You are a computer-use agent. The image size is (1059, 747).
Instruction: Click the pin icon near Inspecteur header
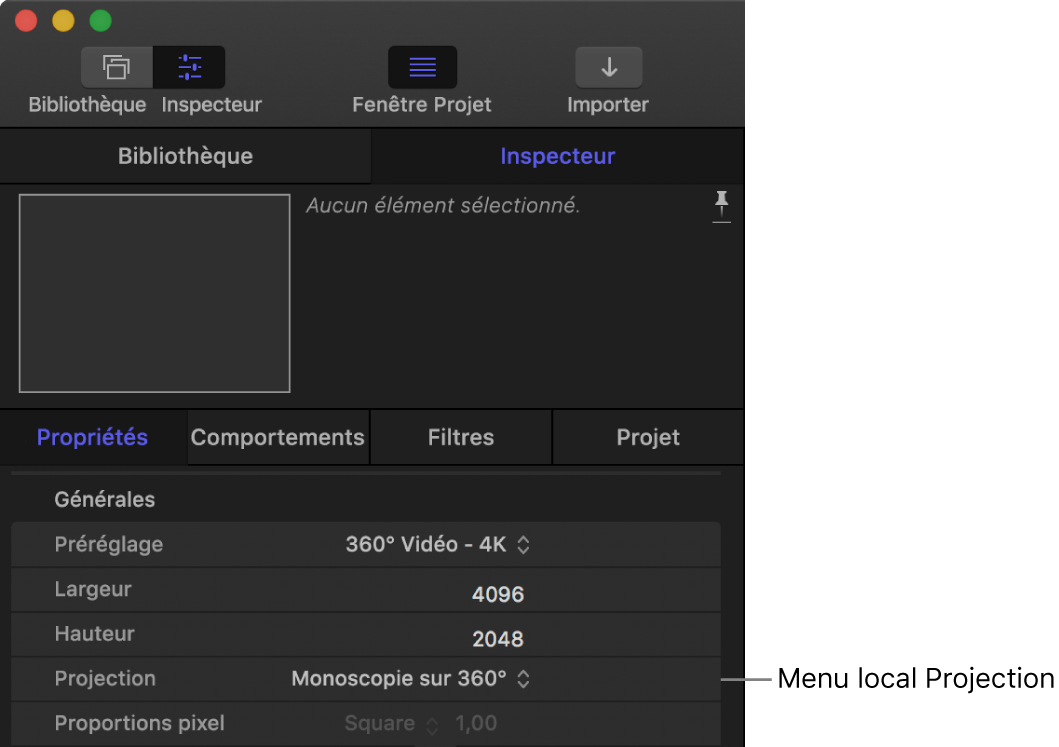(722, 207)
